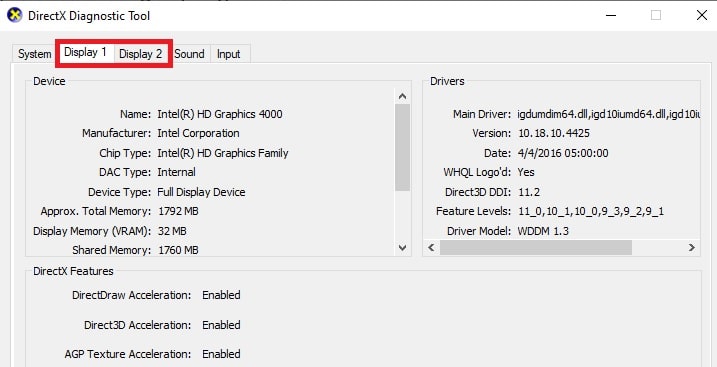Maximize the DirectX Diagnostic Tool window

[x=656, y=16]
